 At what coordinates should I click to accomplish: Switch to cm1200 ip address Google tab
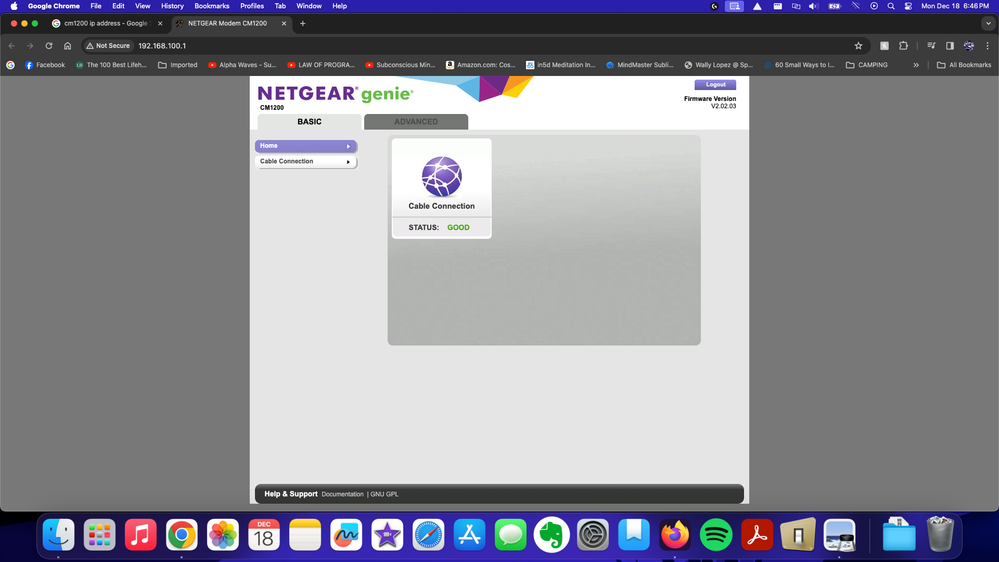coord(106,24)
